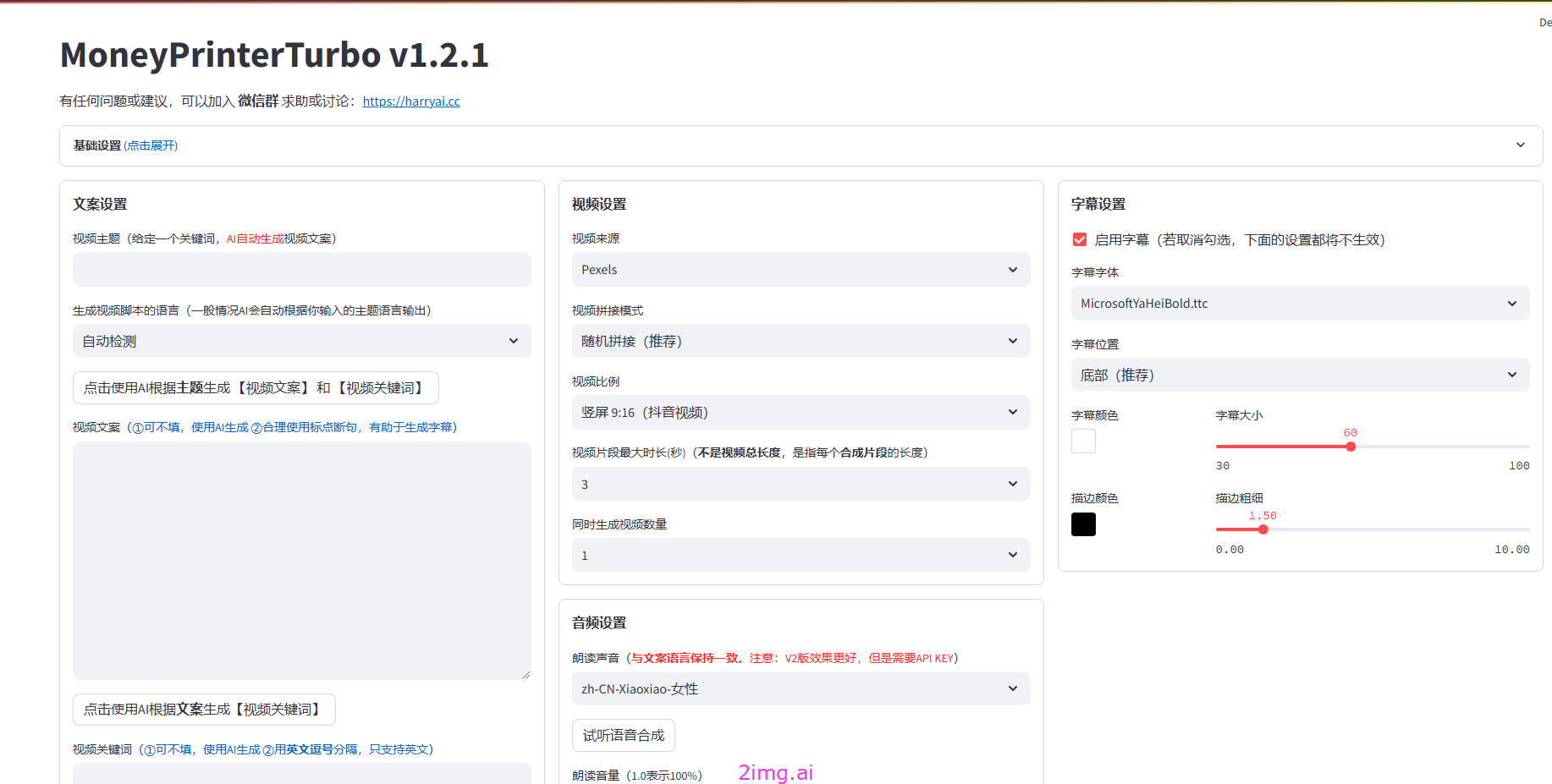Screen dimensions: 1552x784
Task: Click the chevron arrow on 基础设置 bar
Action: [1521, 145]
